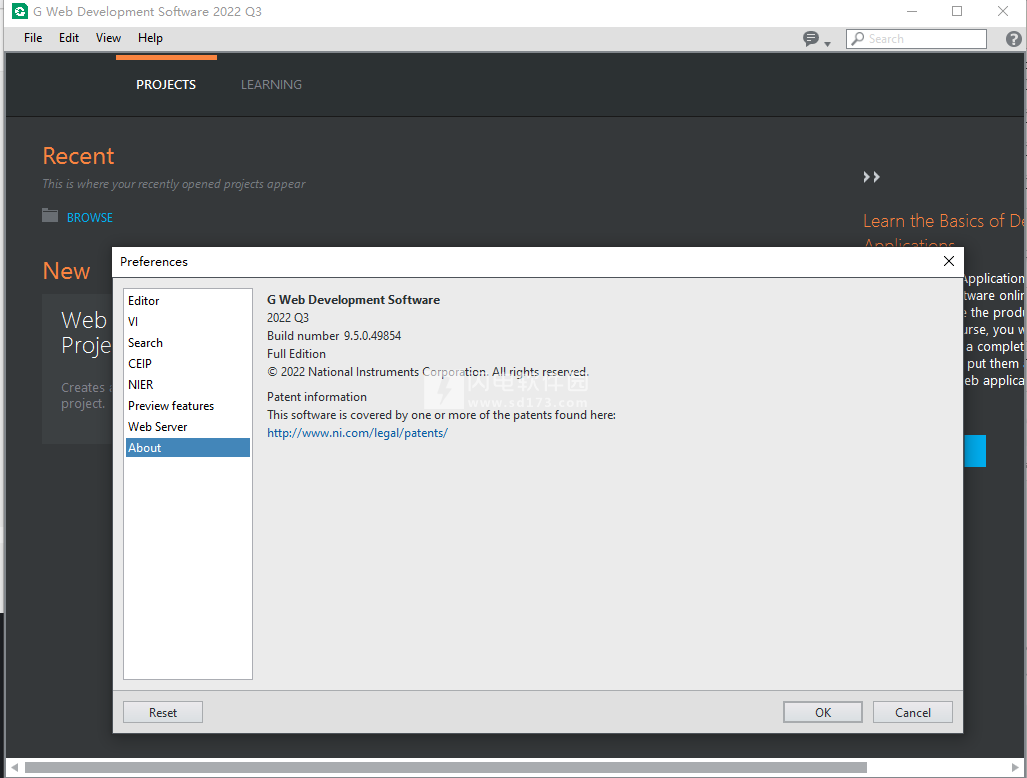Collapse the learning pane with double chevron
The height and width of the screenshot is (778, 1027).
click(871, 177)
